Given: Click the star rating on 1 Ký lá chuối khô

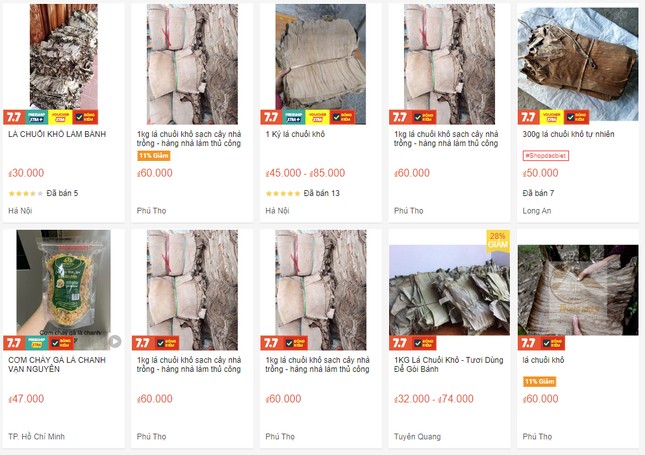Looking at the screenshot, I should [283, 193].
